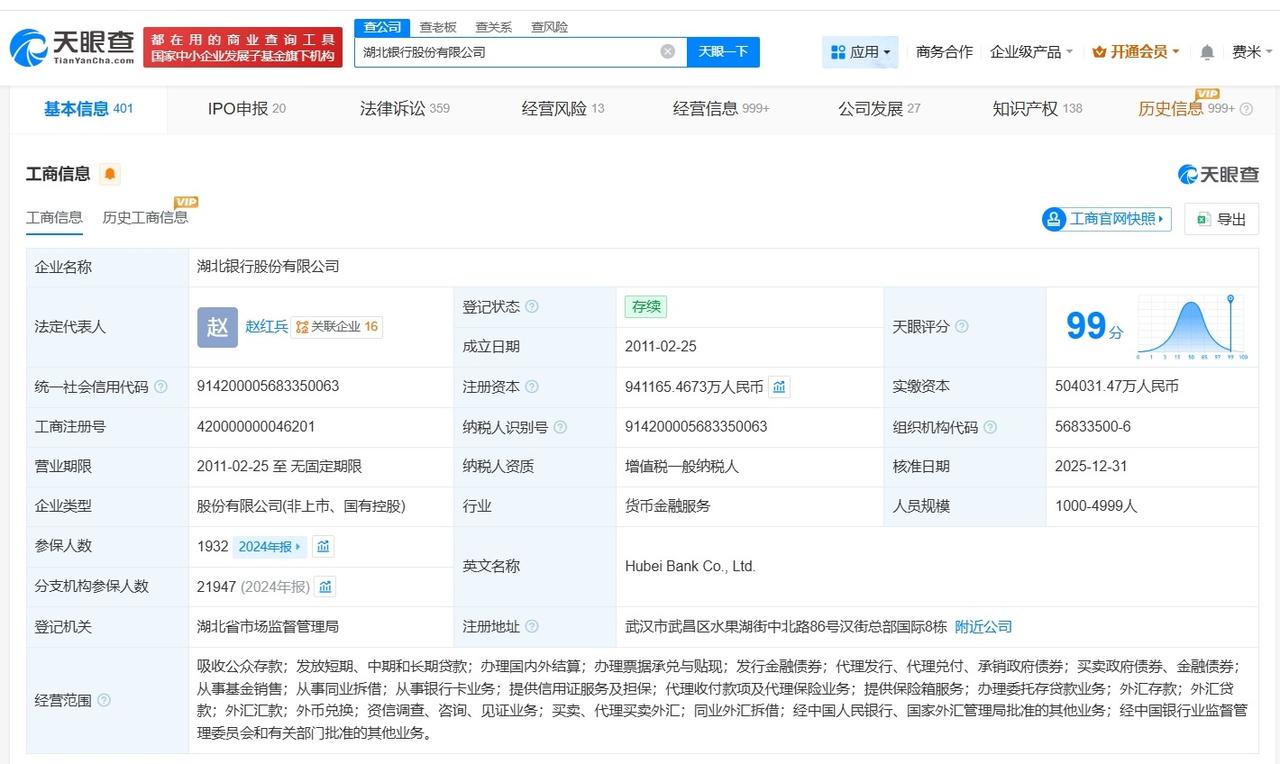This screenshot has height=764, width=1280.
Task: Click the 天眼查 logo to go home
Action: 72,47
